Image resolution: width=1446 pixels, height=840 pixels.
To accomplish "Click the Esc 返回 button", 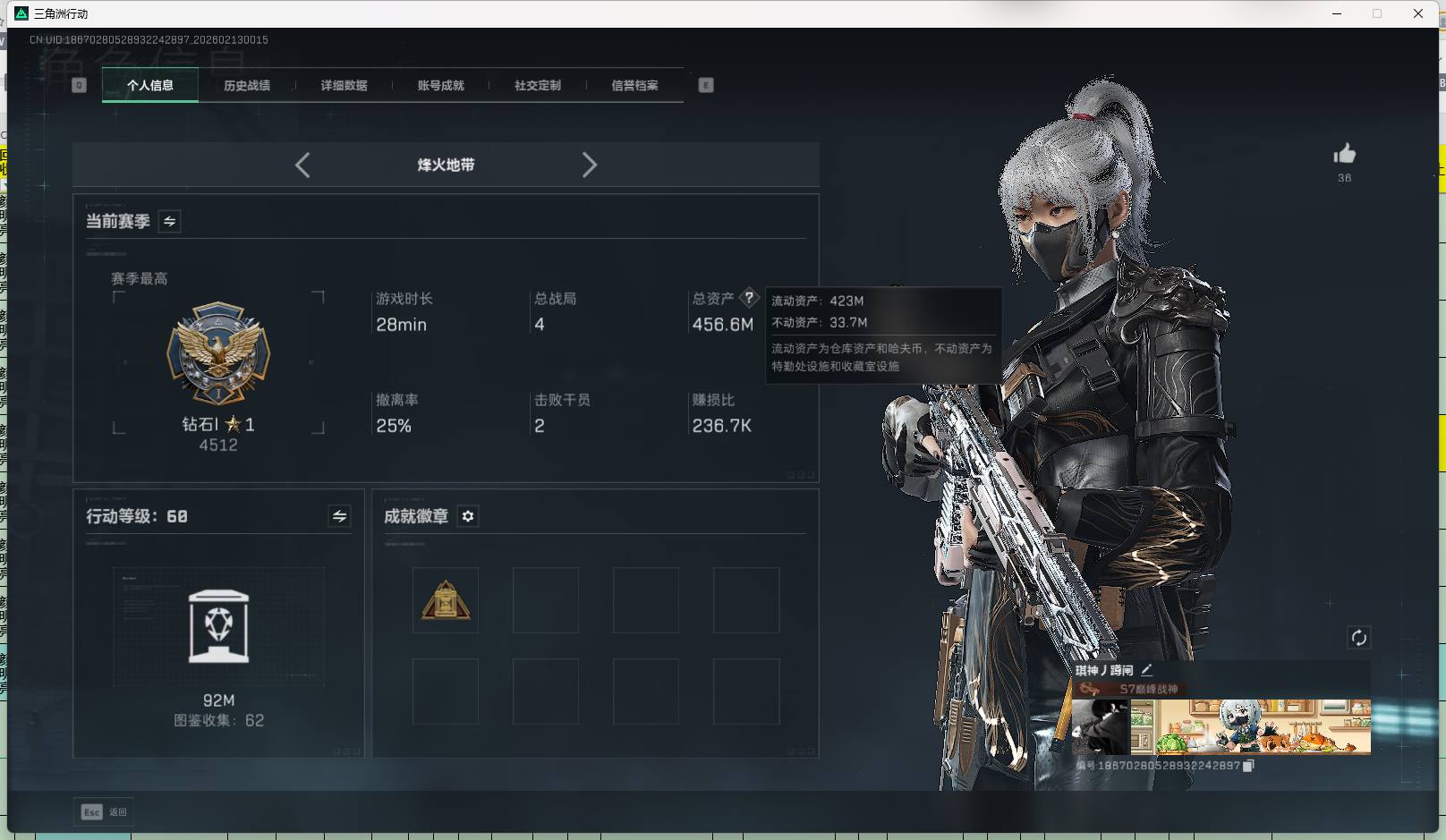I will [103, 811].
